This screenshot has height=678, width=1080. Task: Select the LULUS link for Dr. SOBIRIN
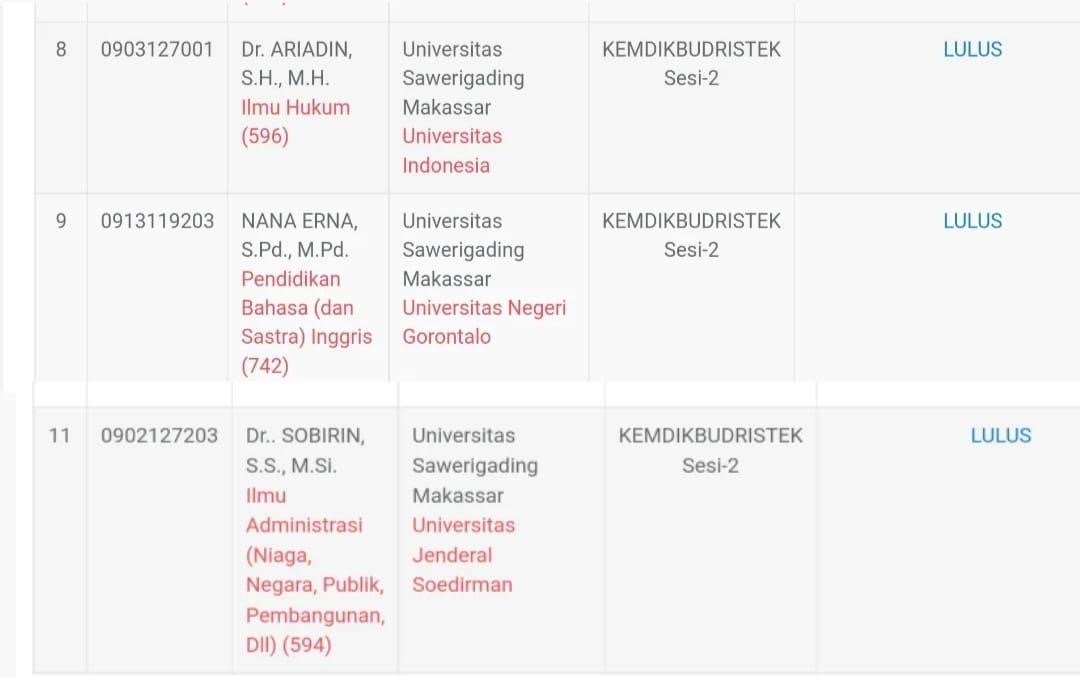click(x=1001, y=435)
